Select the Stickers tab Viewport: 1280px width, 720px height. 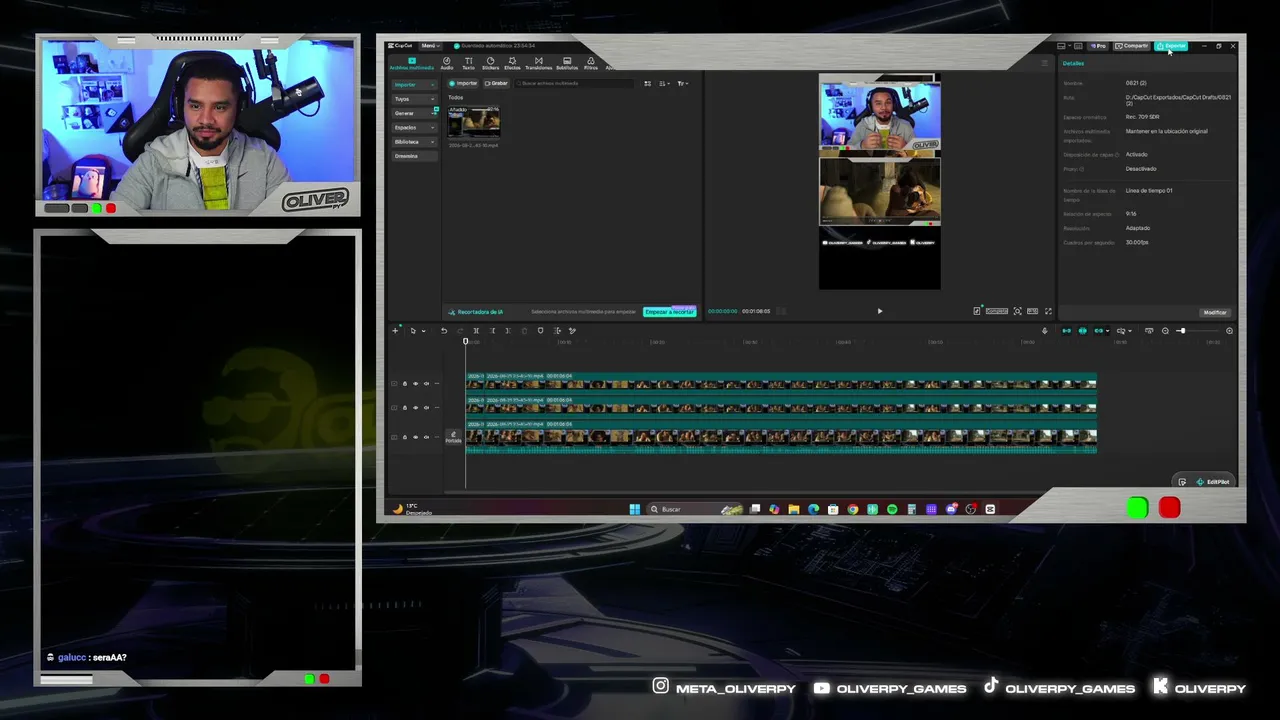[x=490, y=63]
